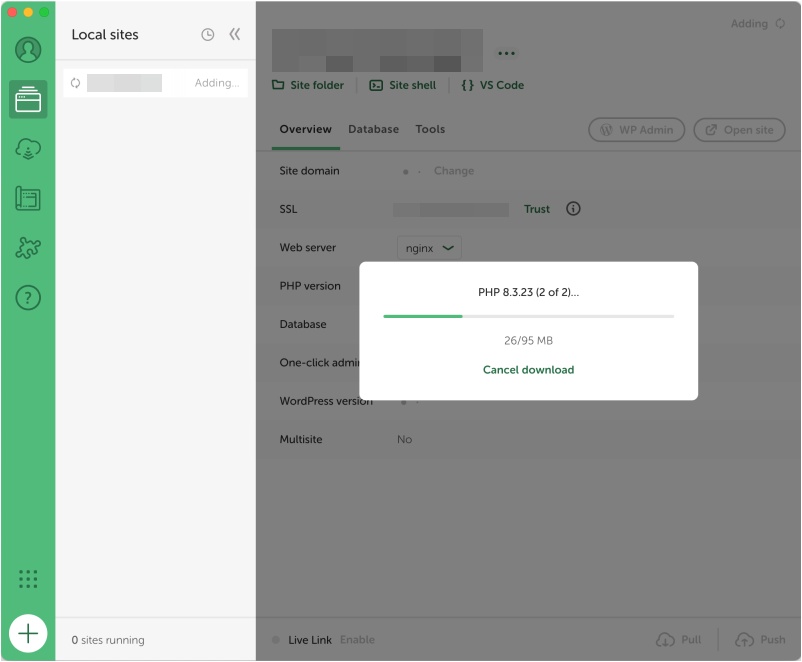Click the plus button to add site
This screenshot has height=662, width=802.
(x=28, y=633)
